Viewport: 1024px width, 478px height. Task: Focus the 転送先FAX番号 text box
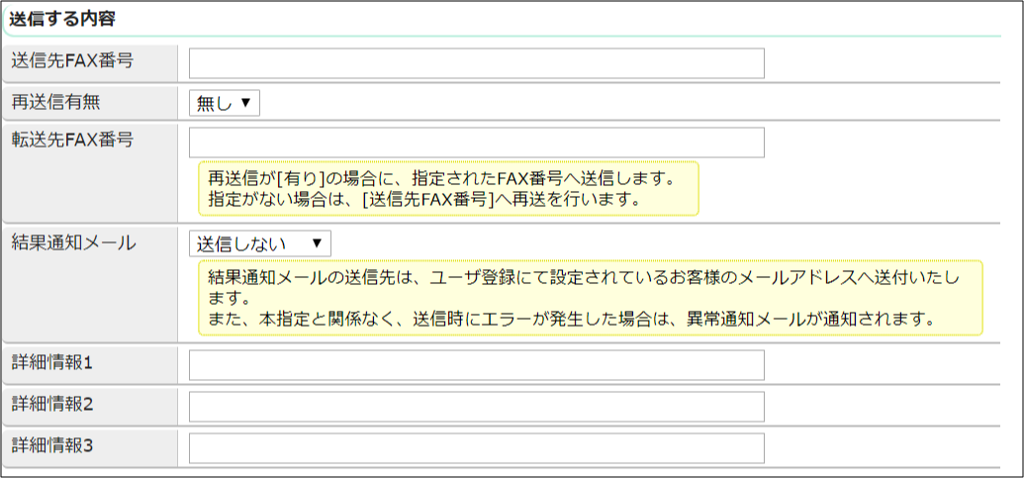(x=476, y=142)
